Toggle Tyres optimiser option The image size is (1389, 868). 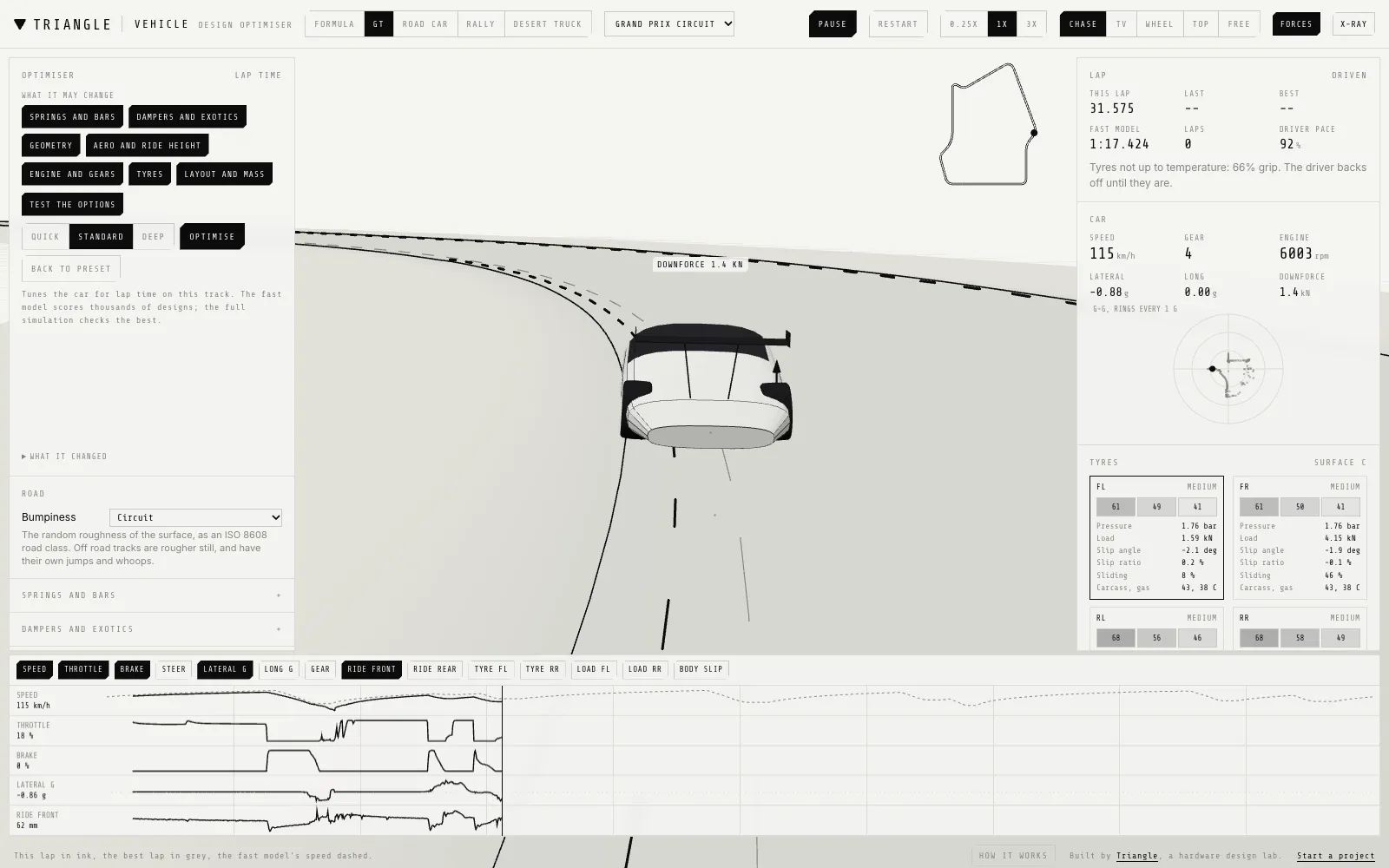[149, 174]
